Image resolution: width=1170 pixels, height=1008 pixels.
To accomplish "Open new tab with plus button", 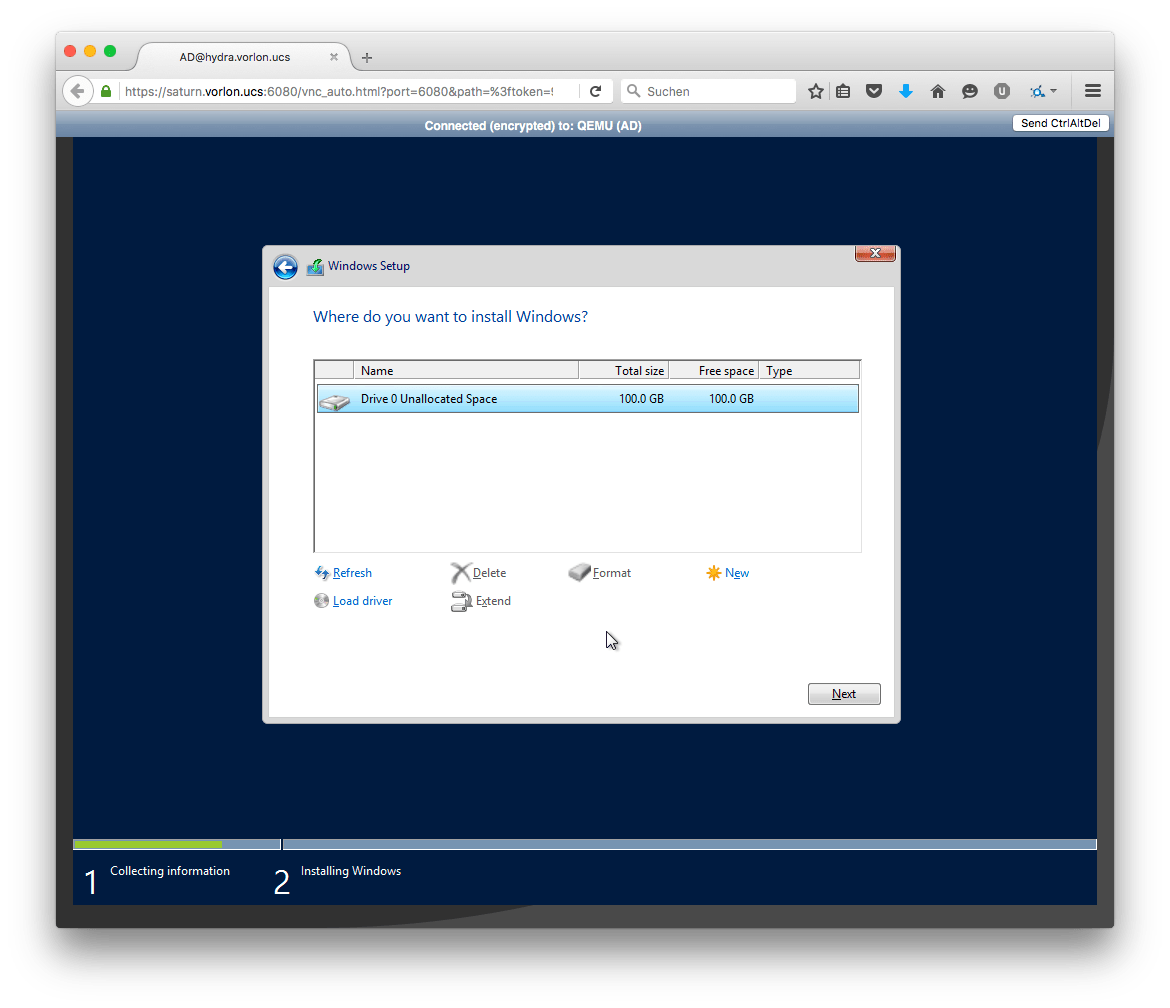I will point(367,58).
